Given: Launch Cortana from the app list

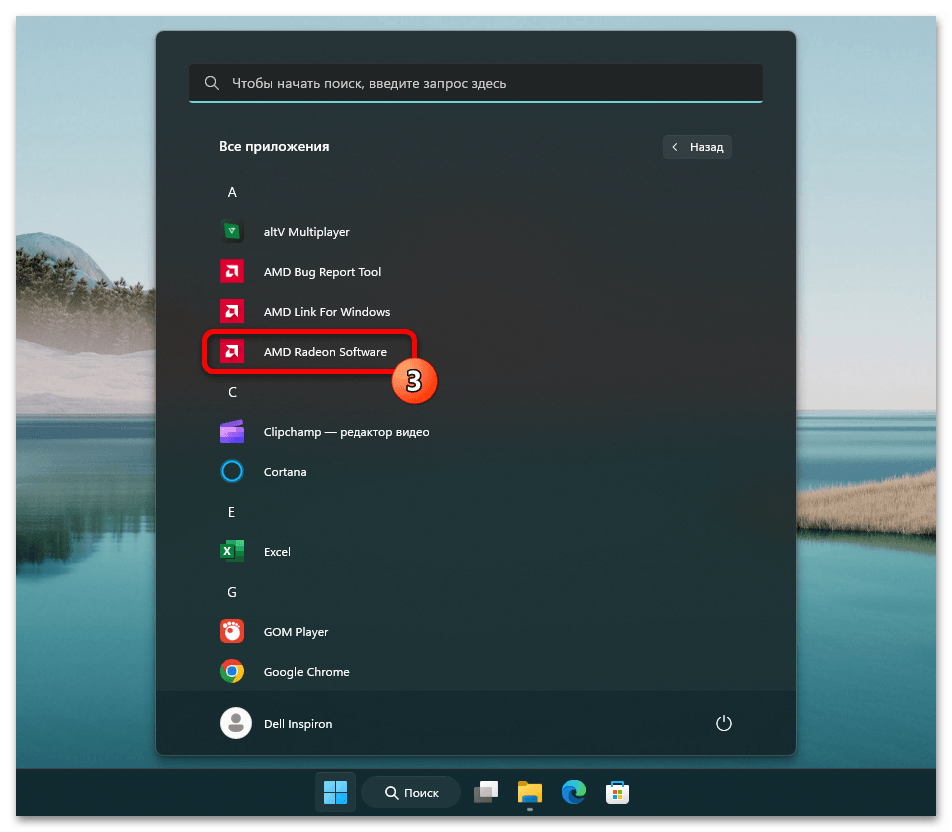Looking at the screenshot, I should pos(232,472).
